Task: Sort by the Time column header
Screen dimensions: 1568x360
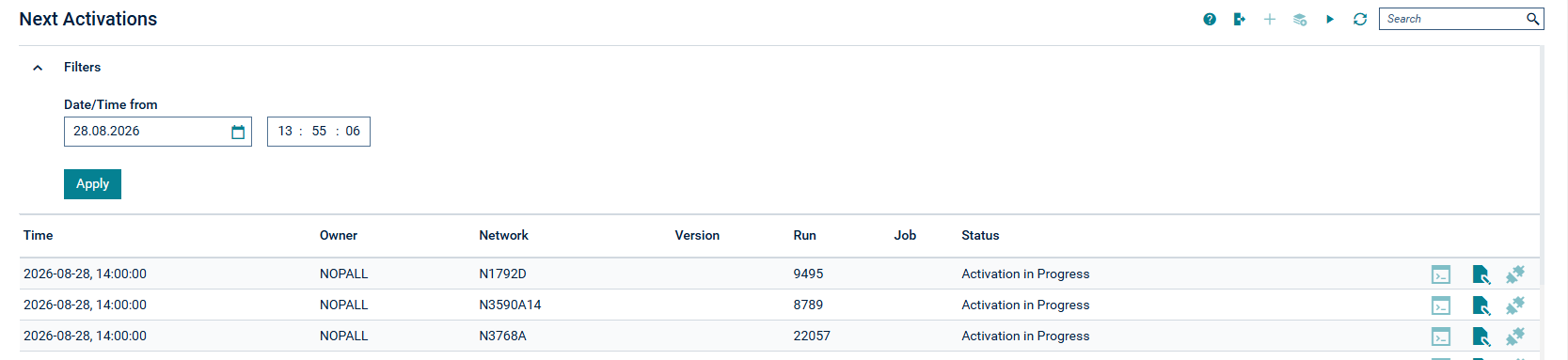Action: click(x=39, y=236)
